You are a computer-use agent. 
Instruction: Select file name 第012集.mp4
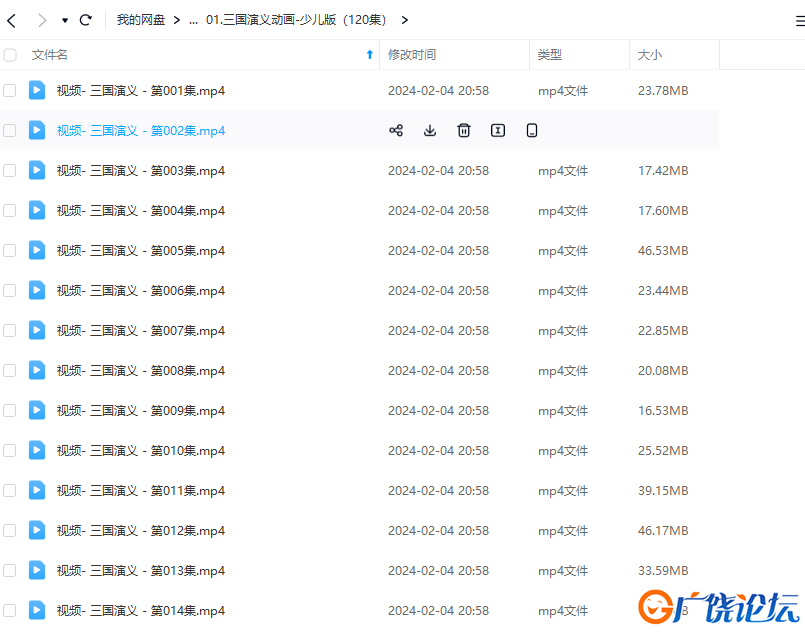141,531
